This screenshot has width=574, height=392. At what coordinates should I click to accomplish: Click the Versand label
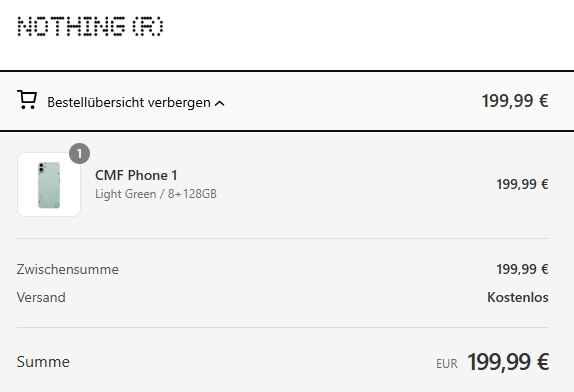(41, 297)
